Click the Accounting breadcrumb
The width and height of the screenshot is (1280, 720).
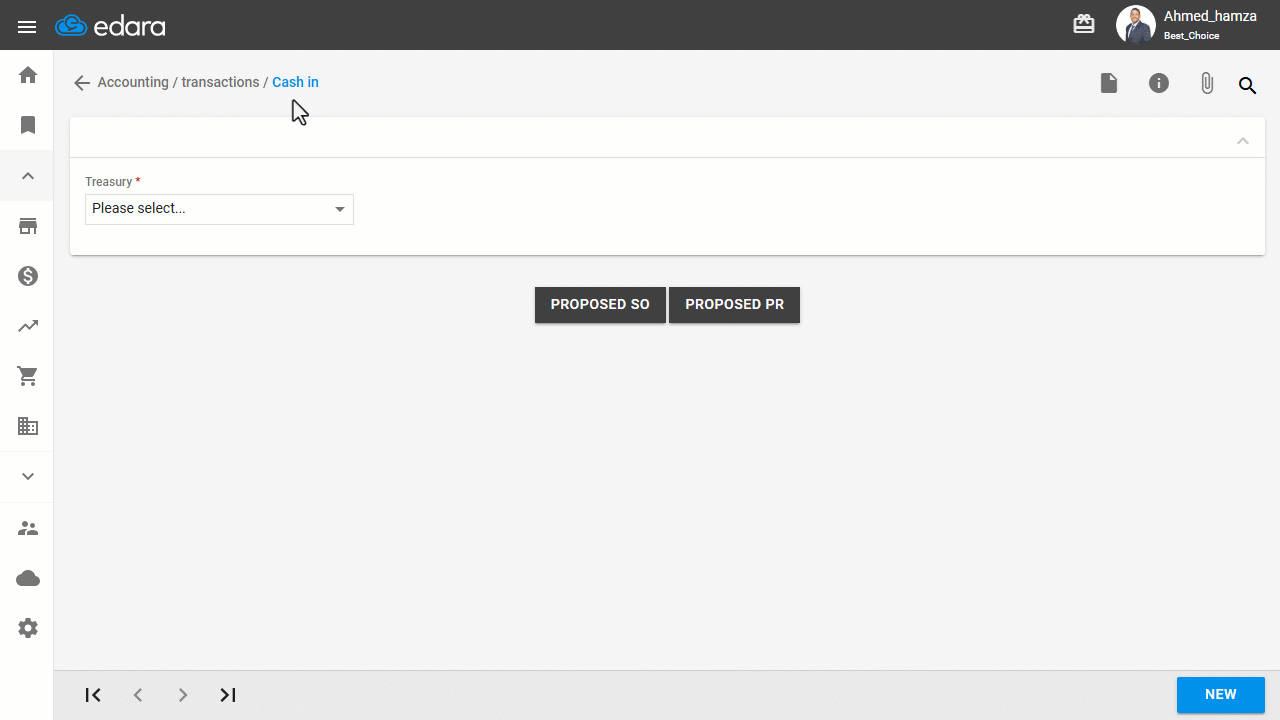tap(133, 82)
